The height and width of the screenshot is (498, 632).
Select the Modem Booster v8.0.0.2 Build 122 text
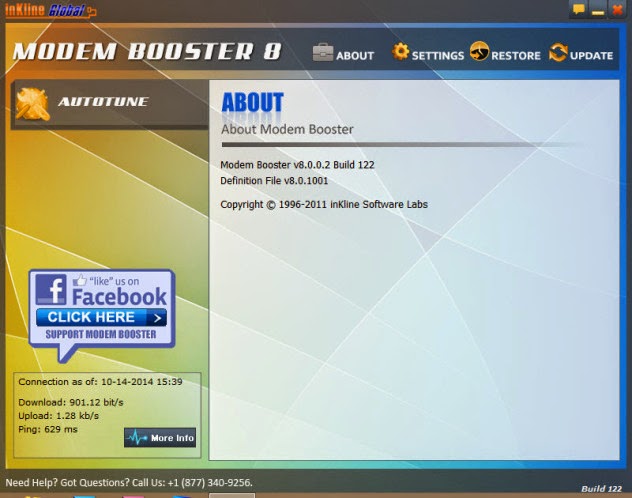point(297,165)
